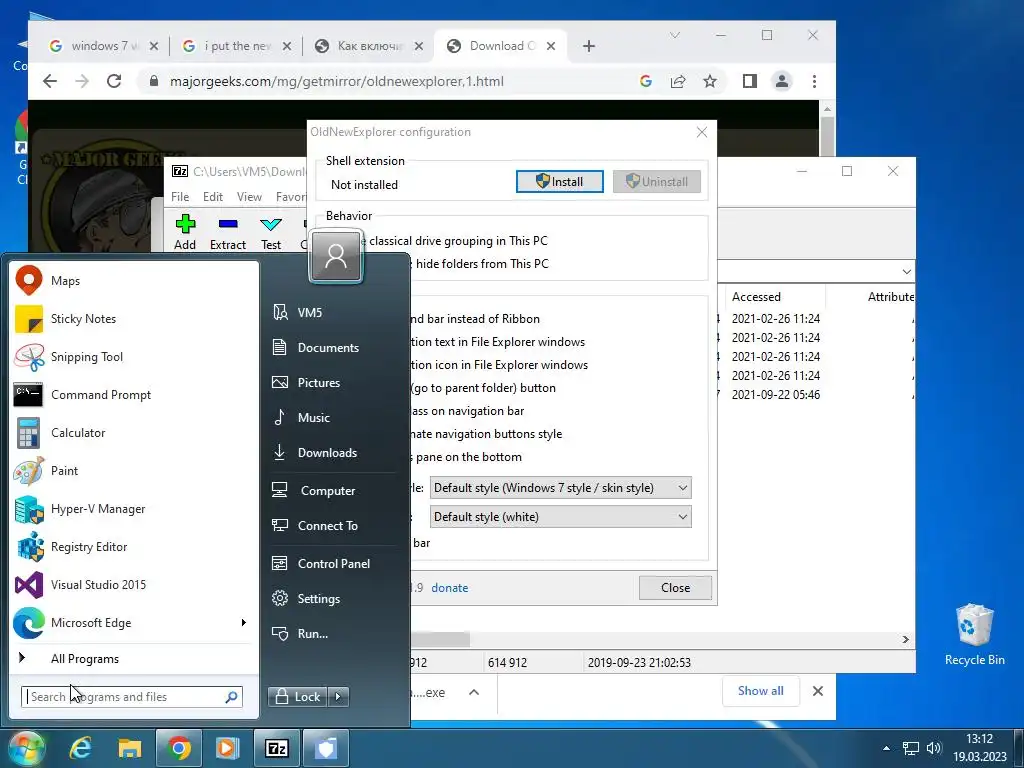Open Chrome's side panel
Image resolution: width=1024 pixels, height=768 pixels.
click(750, 81)
